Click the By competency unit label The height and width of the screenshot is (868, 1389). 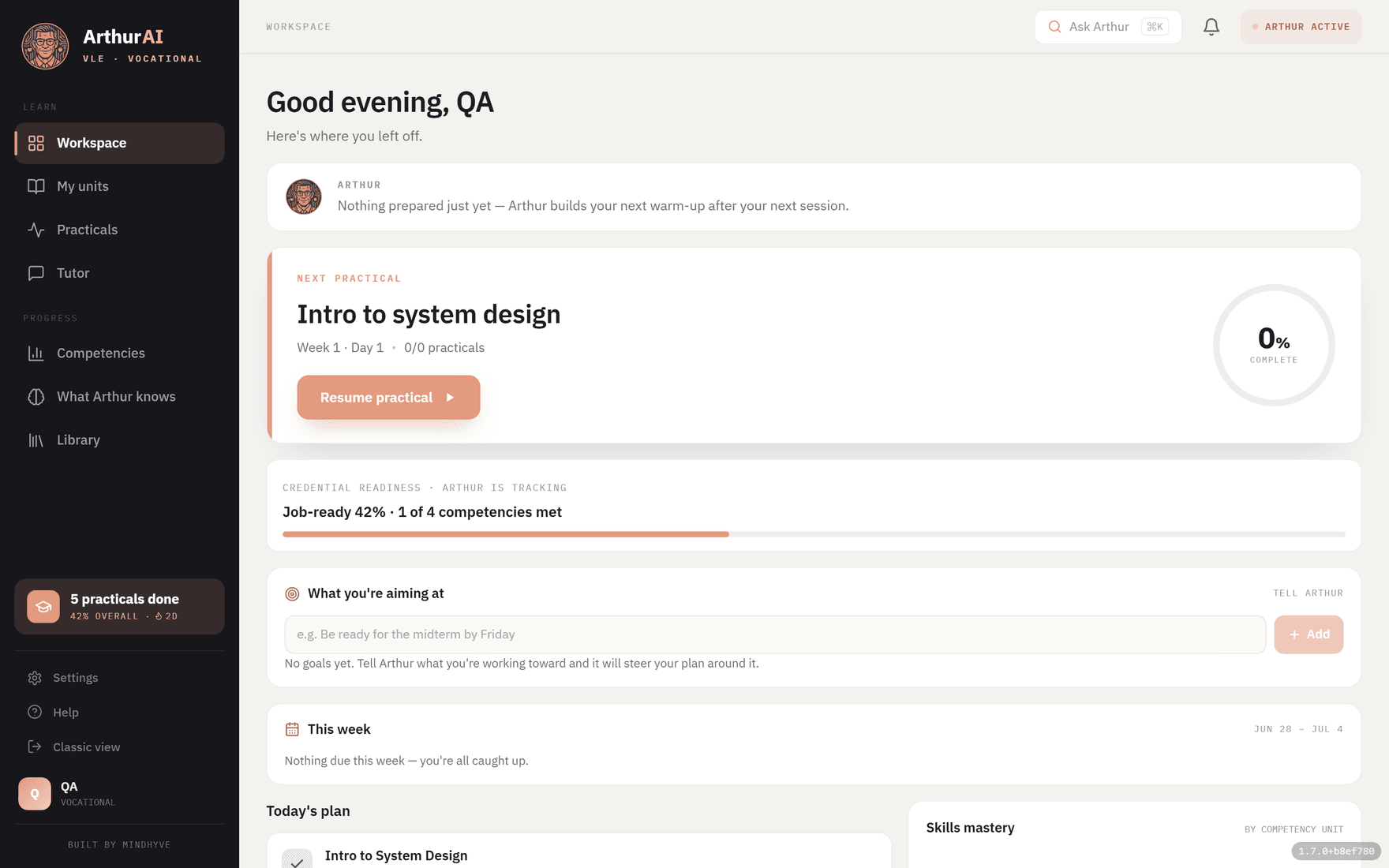point(1294,829)
